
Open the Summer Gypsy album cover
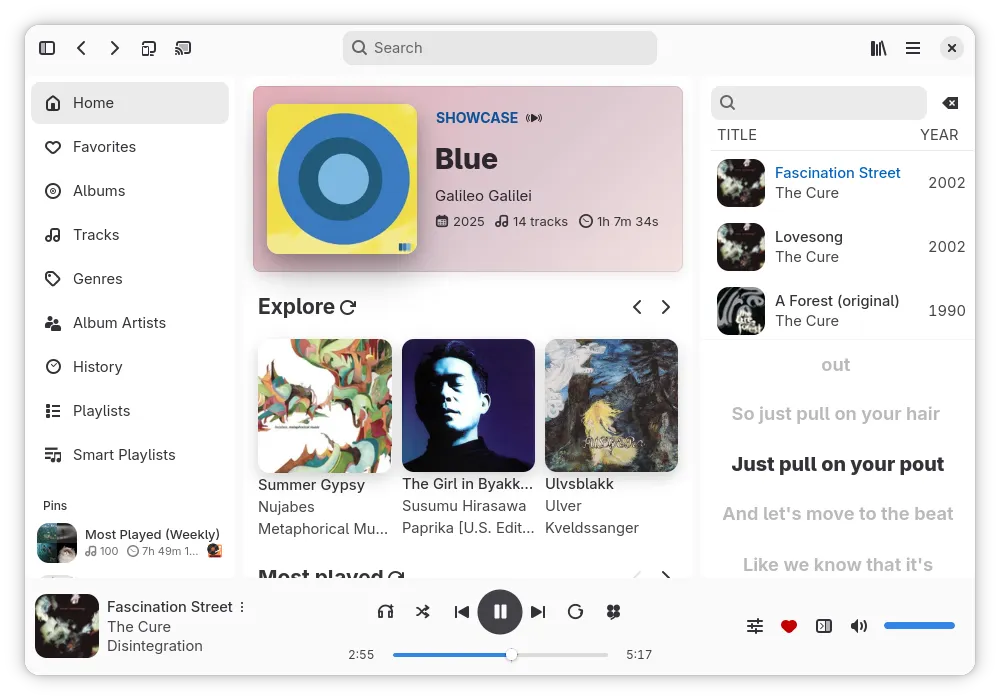tap(325, 405)
